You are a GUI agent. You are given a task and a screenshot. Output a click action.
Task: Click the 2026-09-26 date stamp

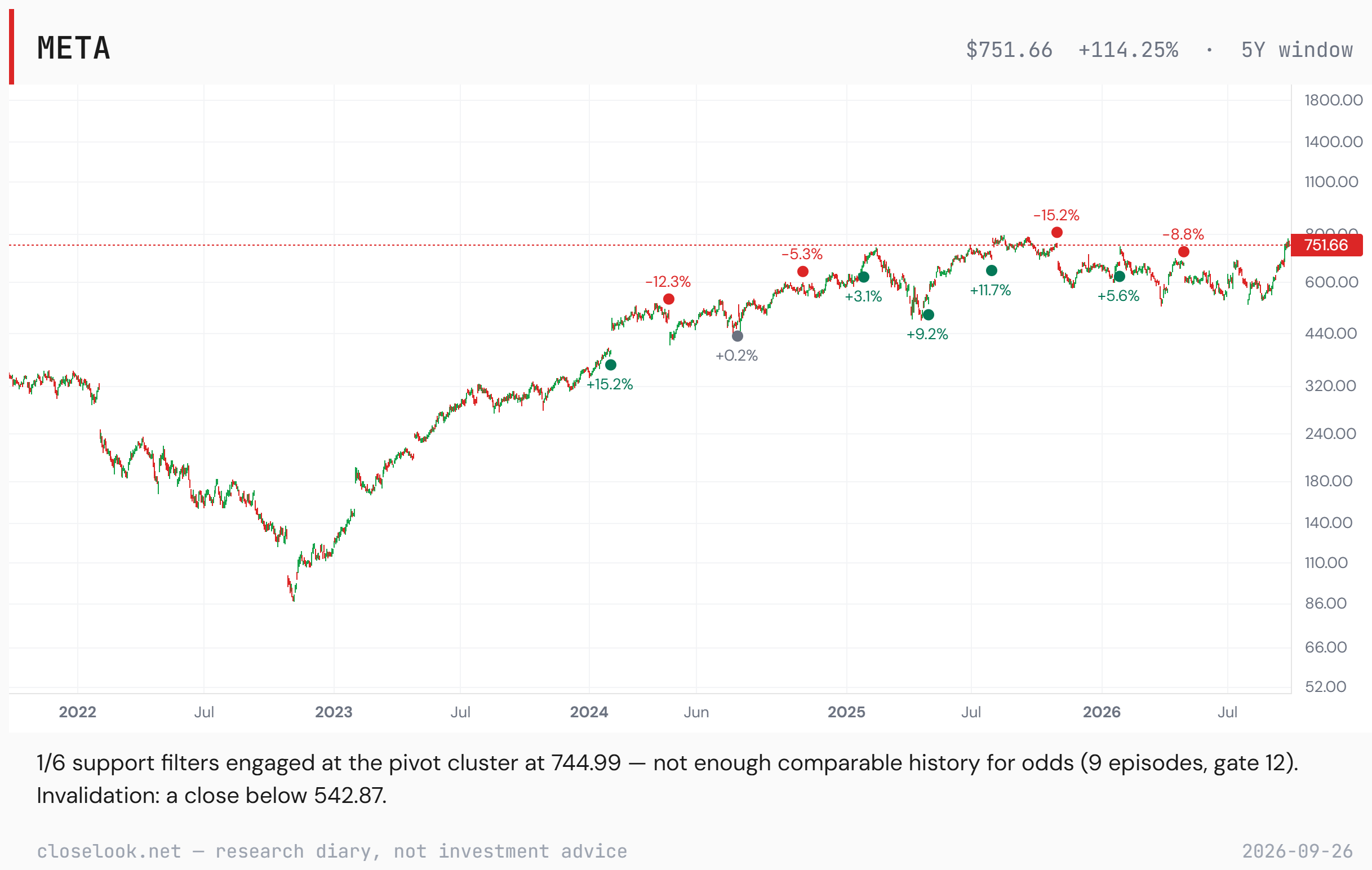(1298, 851)
